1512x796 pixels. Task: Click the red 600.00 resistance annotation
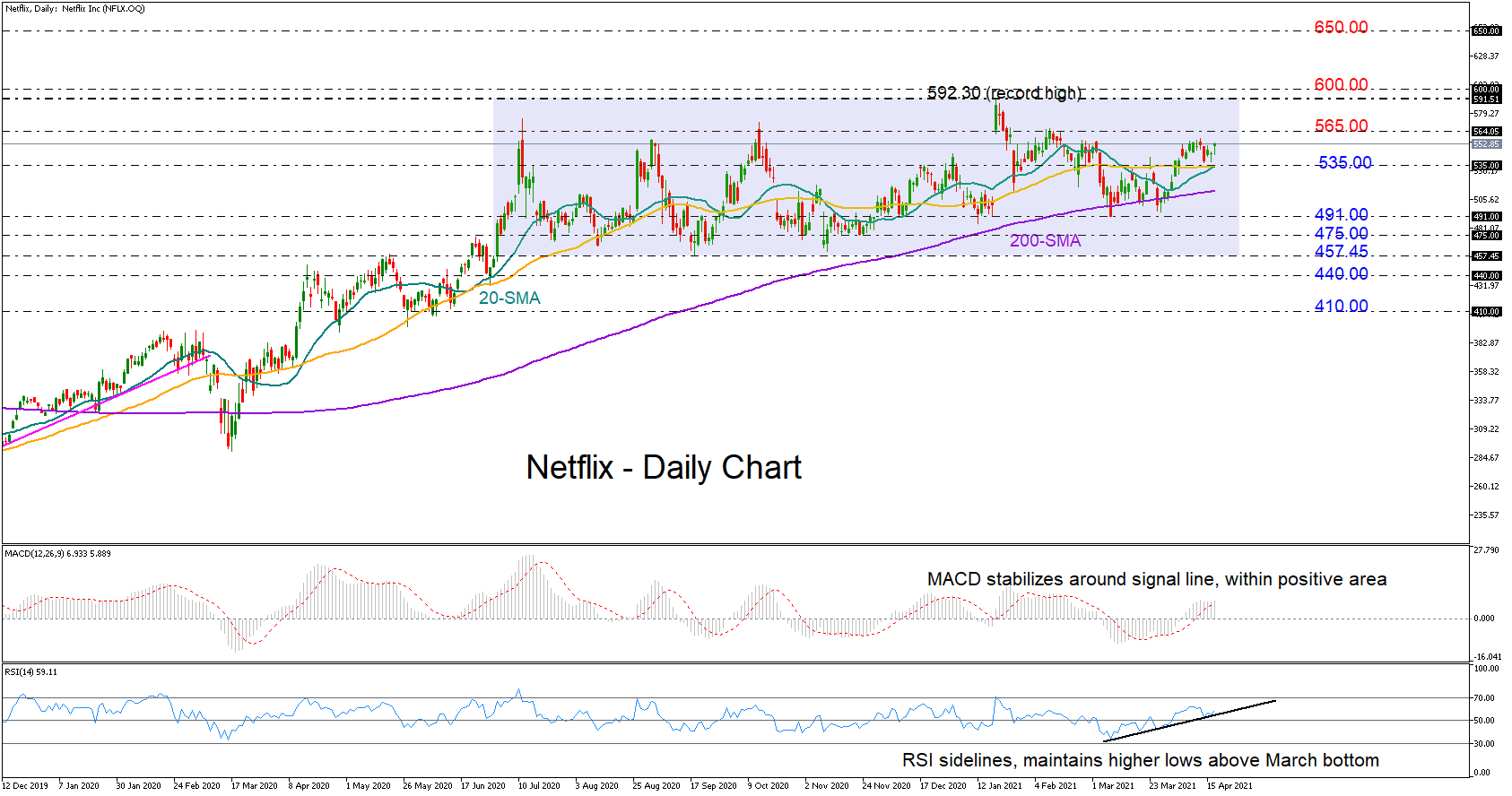coord(1341,85)
